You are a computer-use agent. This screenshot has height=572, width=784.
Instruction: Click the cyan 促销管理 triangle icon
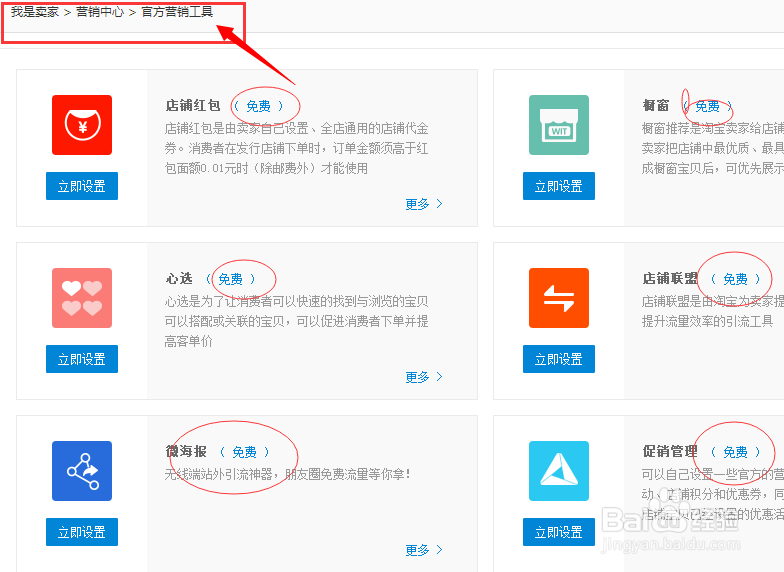(x=559, y=471)
